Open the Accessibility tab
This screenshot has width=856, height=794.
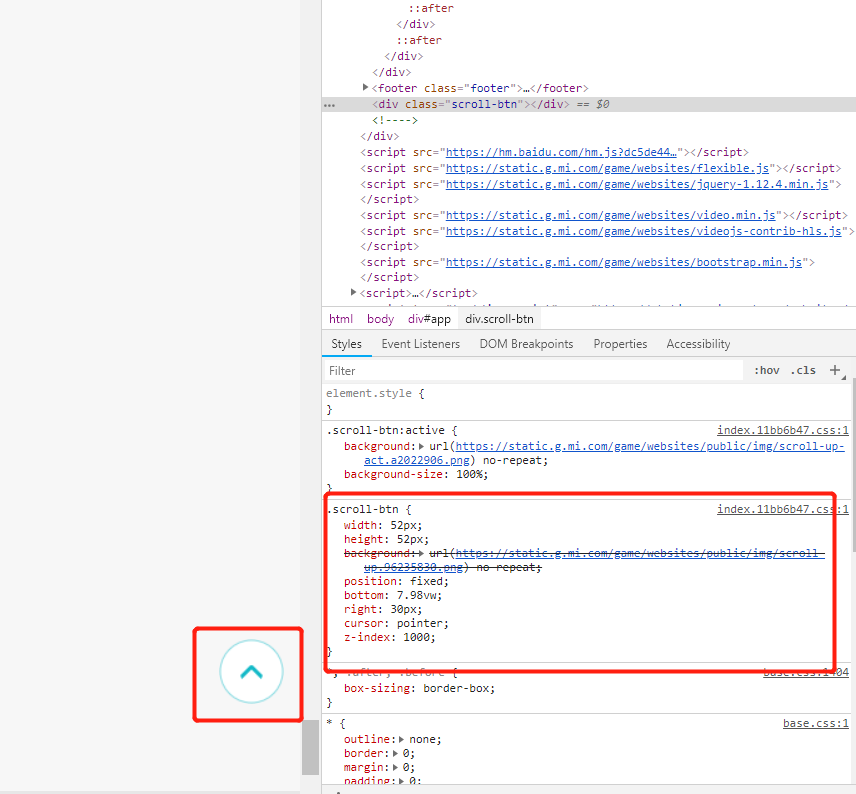[x=698, y=344]
